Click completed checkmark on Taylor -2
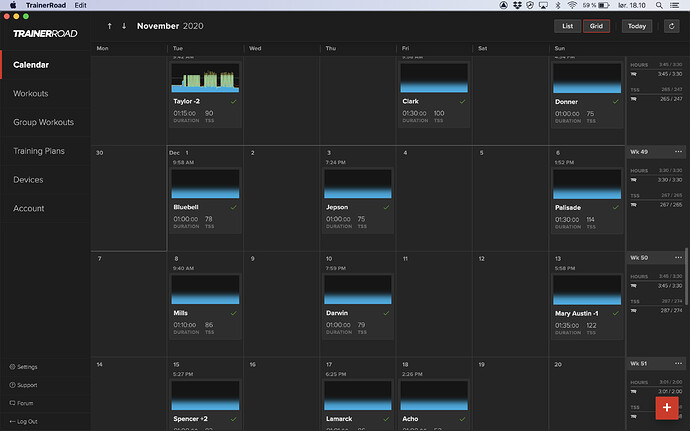 coord(234,101)
